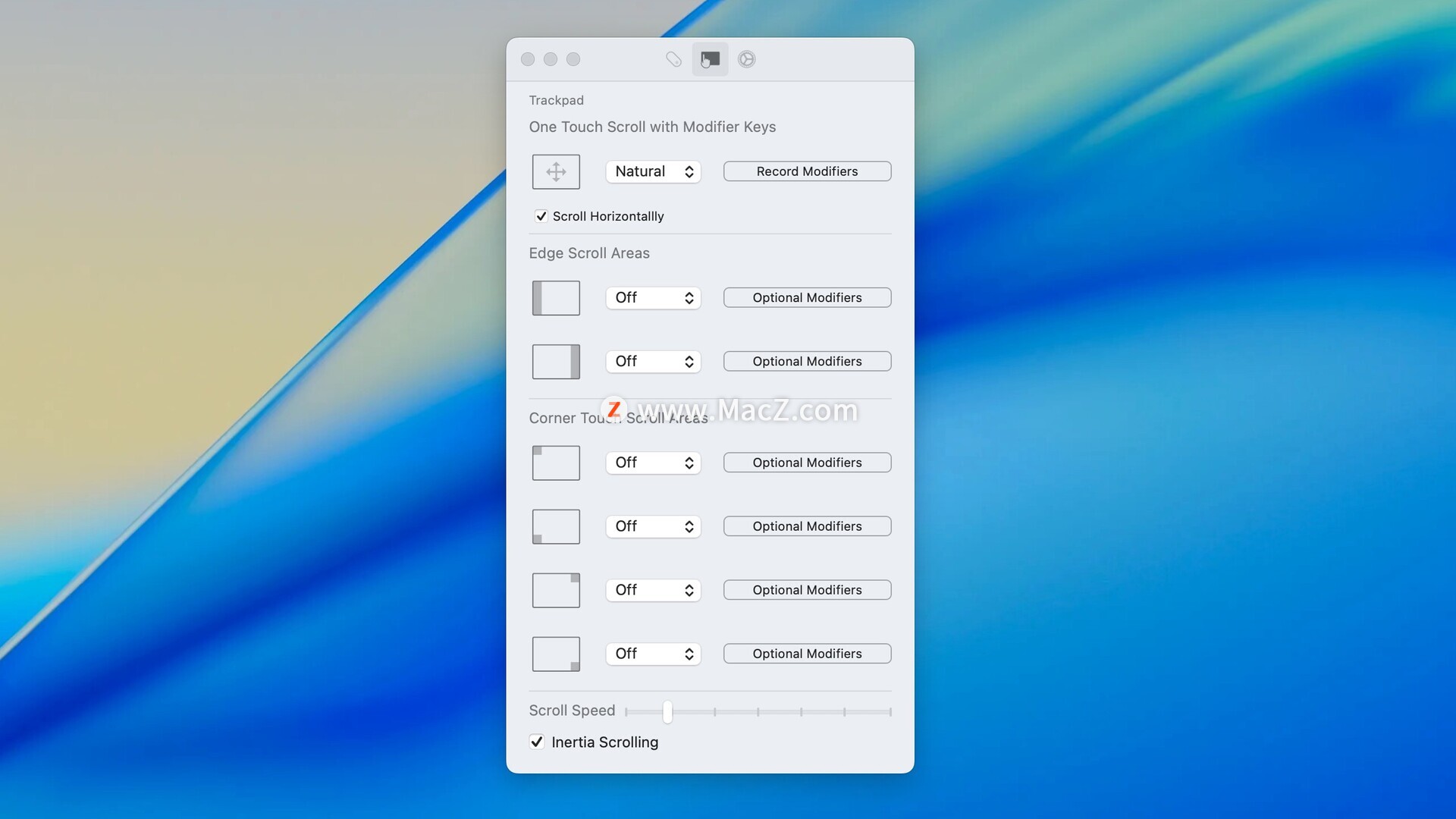This screenshot has height=819, width=1456.
Task: Click the left edge scroll area icon
Action: pyautogui.click(x=556, y=298)
